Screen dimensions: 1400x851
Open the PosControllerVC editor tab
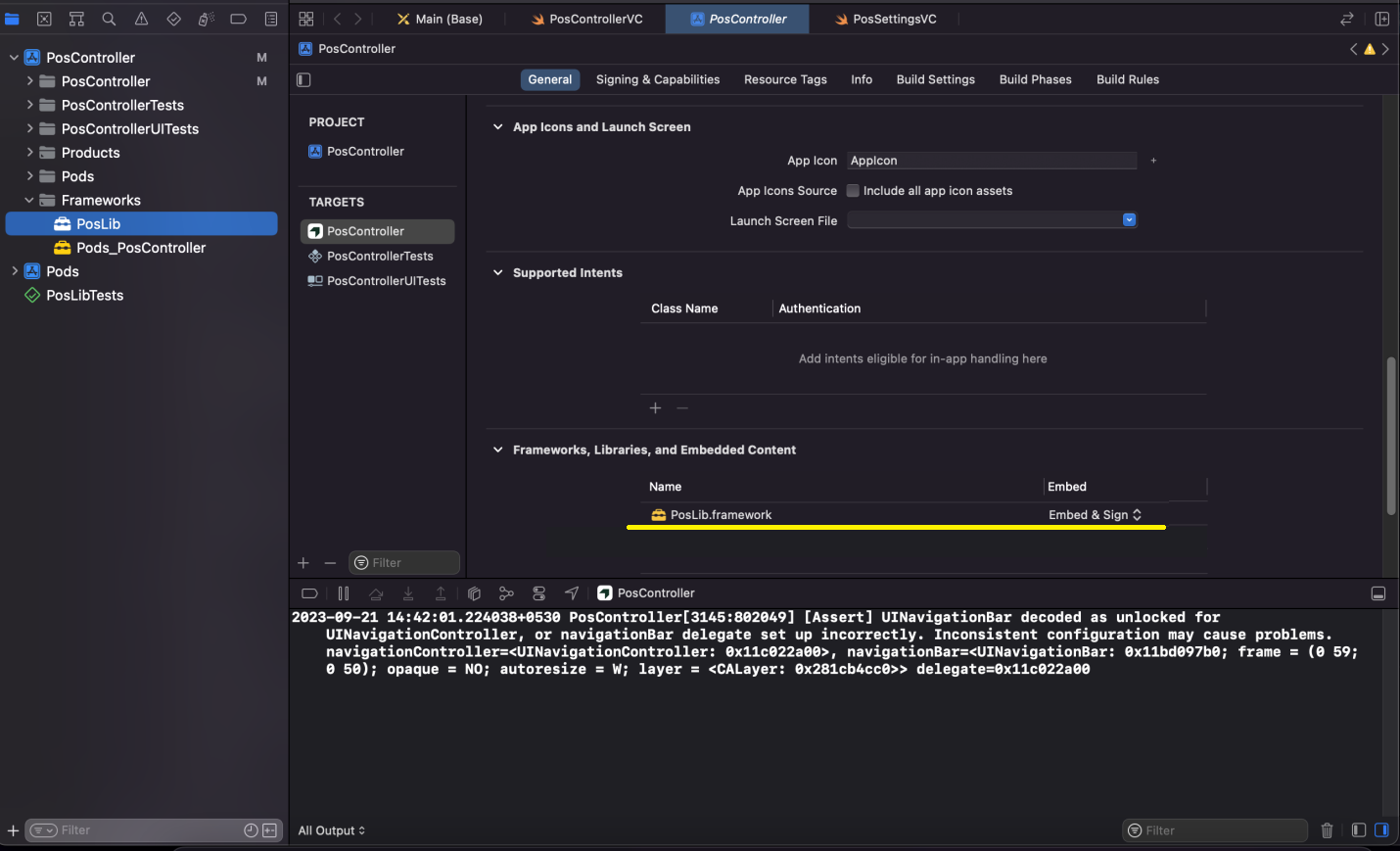click(586, 19)
